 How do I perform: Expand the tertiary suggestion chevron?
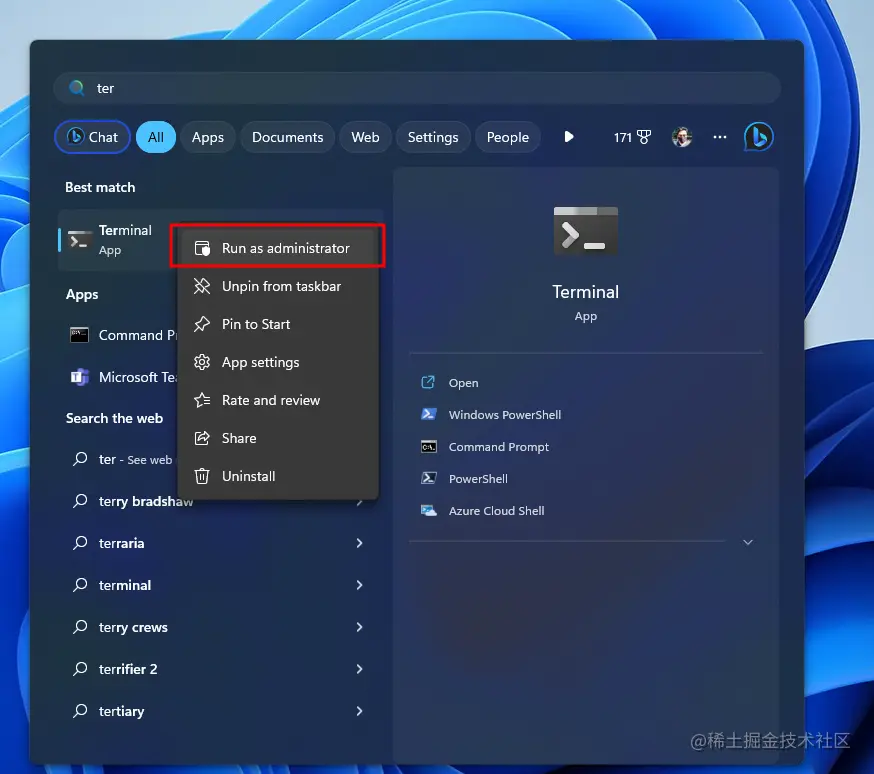[360, 710]
